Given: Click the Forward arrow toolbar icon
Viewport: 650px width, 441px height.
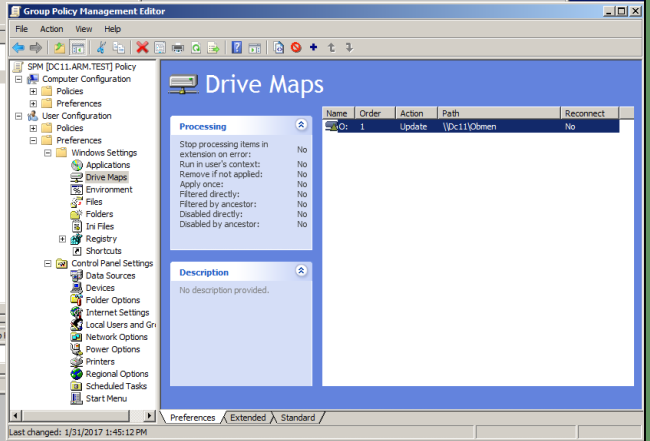Looking at the screenshot, I should pyautogui.click(x=36, y=48).
